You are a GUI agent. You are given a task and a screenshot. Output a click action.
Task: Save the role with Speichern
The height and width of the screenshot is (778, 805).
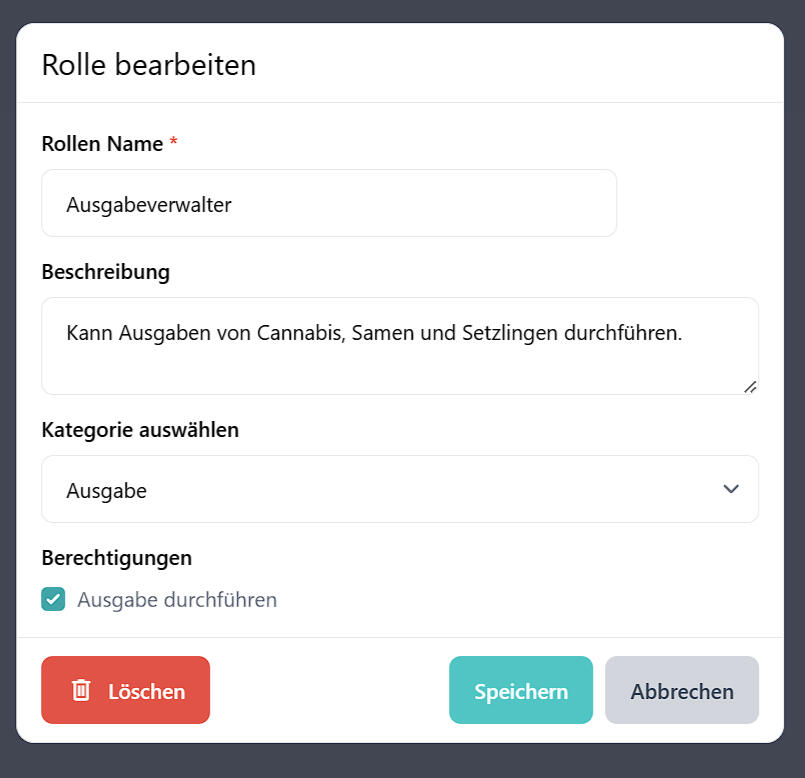(520, 690)
